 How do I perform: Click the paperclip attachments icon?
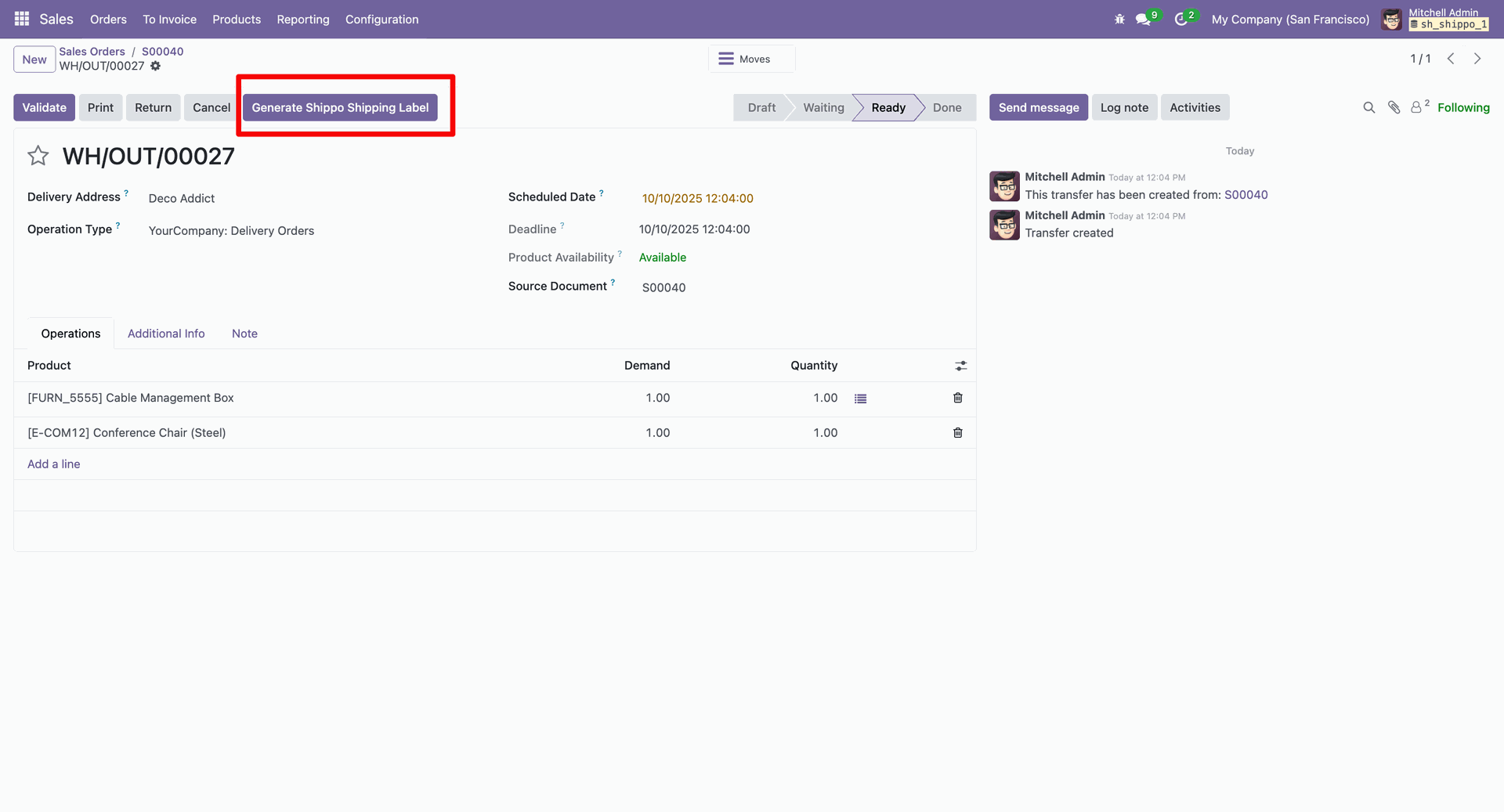(x=1394, y=108)
